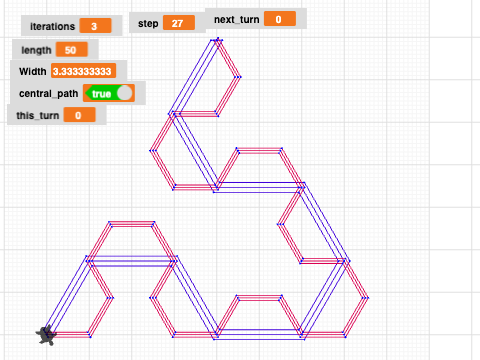Click the turtle sprite on stage
This screenshot has width=480, height=360.
click(46, 335)
